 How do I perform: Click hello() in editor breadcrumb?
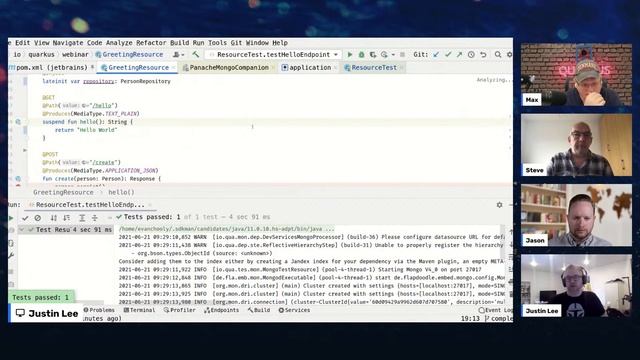pos(121,192)
